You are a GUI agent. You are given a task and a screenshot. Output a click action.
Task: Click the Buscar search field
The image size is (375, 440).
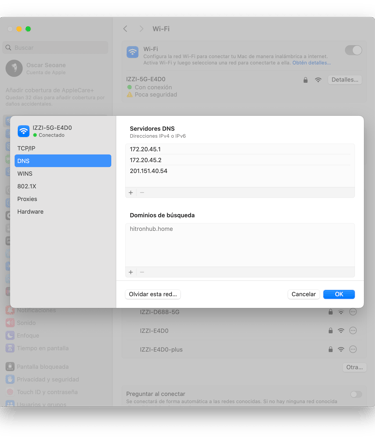click(x=56, y=48)
